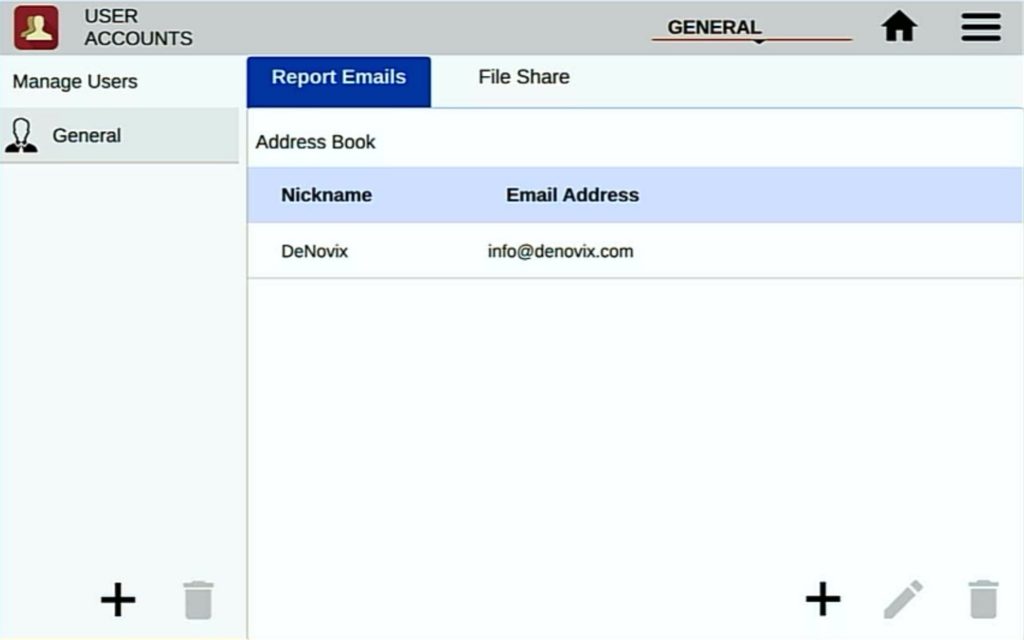Open the GENERAL account dropdown
Image resolution: width=1024 pixels, height=640 pixels.
752,28
